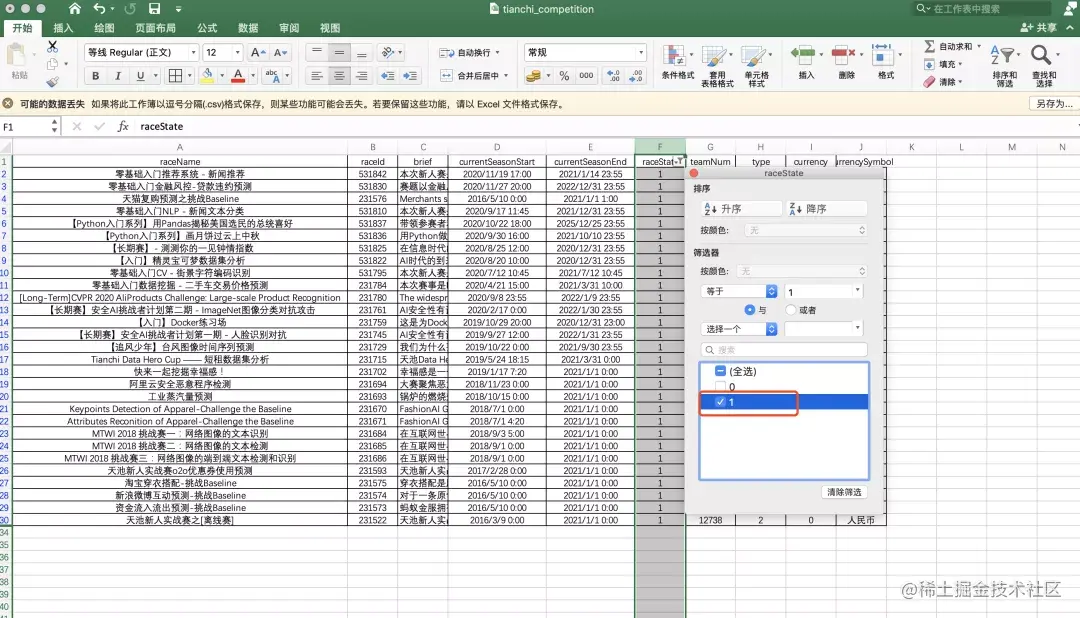Open Sort and Filter (排序和筛选)
The image size is (1080, 618).
(x=1004, y=65)
